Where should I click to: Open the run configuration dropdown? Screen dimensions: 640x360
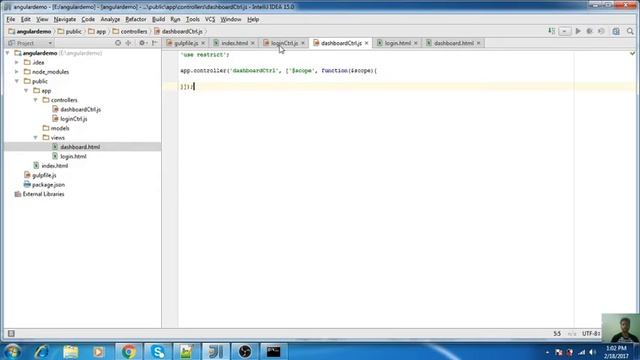(x=564, y=31)
